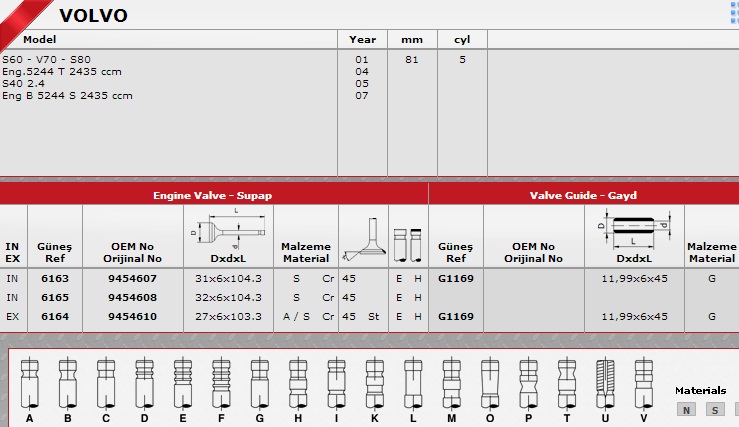739x427 pixels.
Task: Open Güneş reference 6163
Action: (54, 279)
